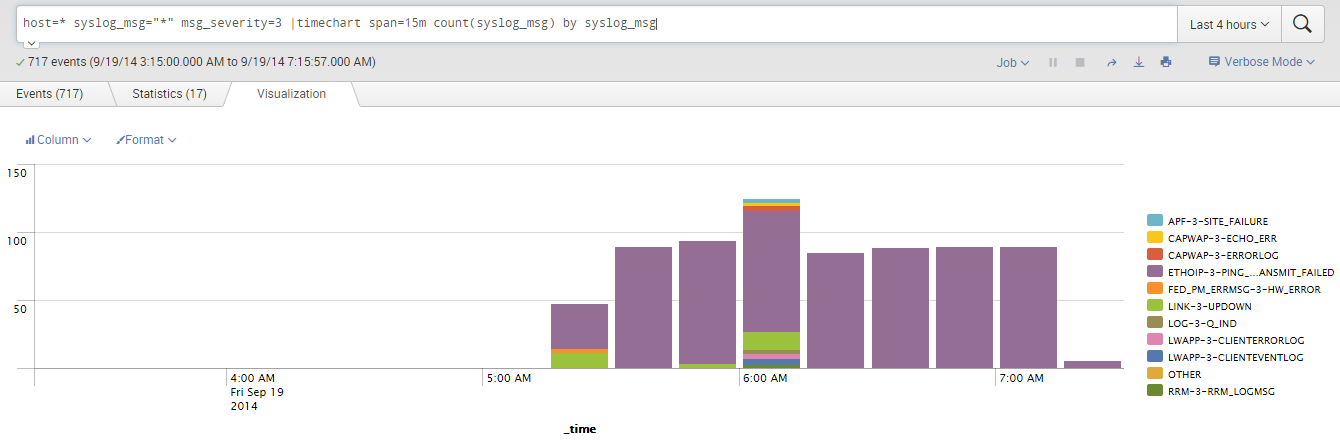Switch to the Statistics (17) tab
This screenshot has height=441, width=1340.
click(x=169, y=94)
